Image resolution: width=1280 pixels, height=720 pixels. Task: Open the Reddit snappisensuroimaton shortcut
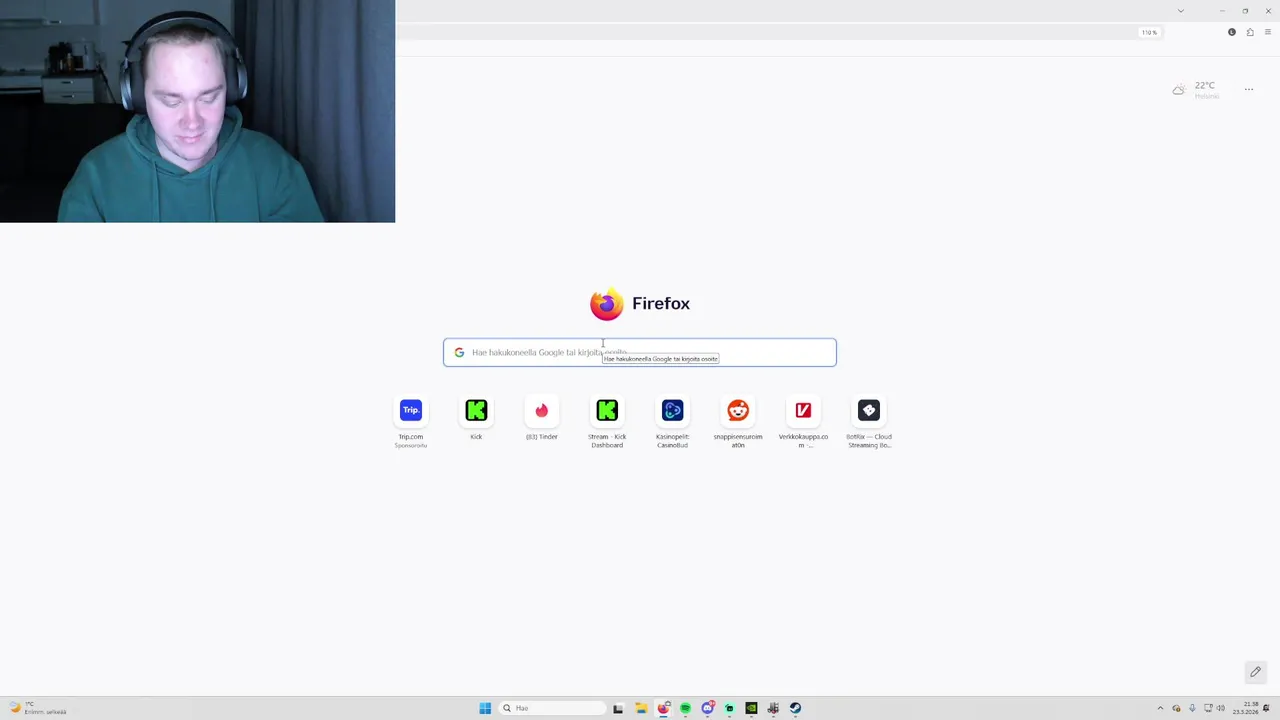738,422
